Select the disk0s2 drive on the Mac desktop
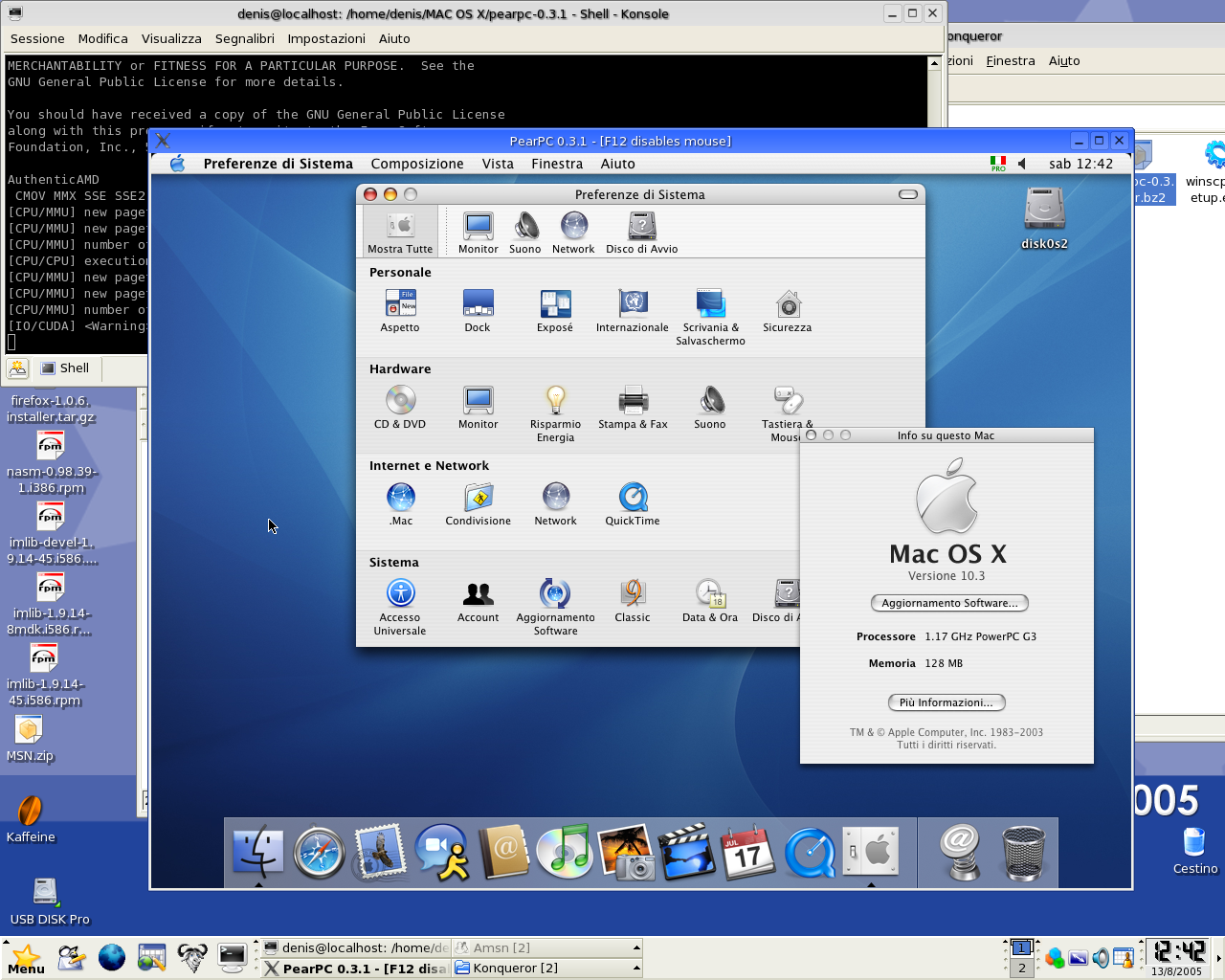 (x=1044, y=218)
